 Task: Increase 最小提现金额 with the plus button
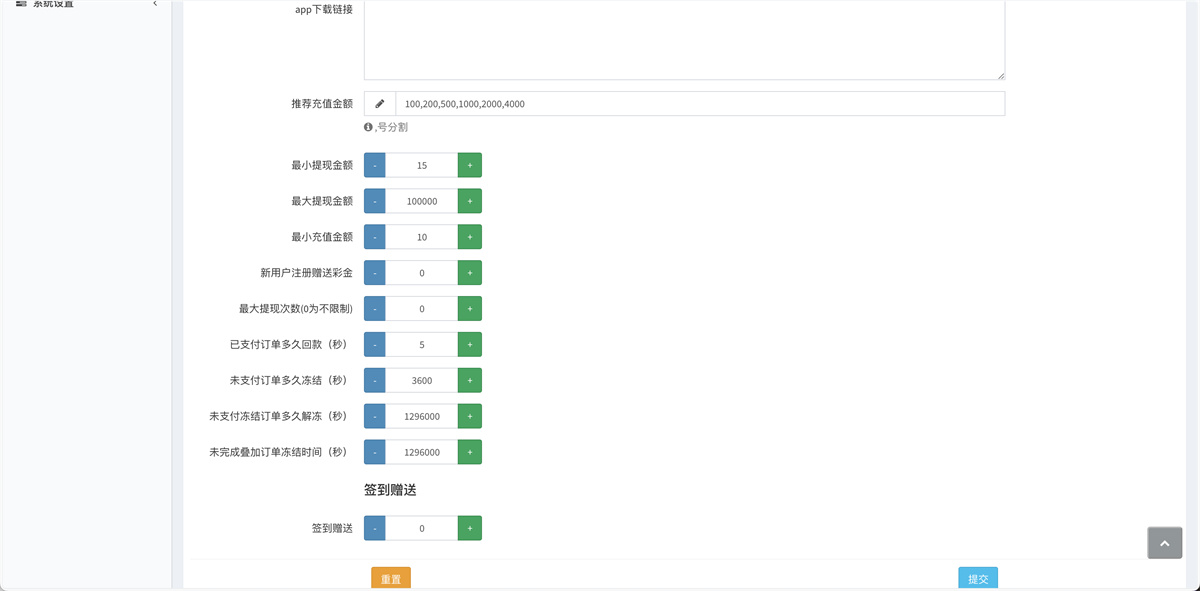pos(469,164)
